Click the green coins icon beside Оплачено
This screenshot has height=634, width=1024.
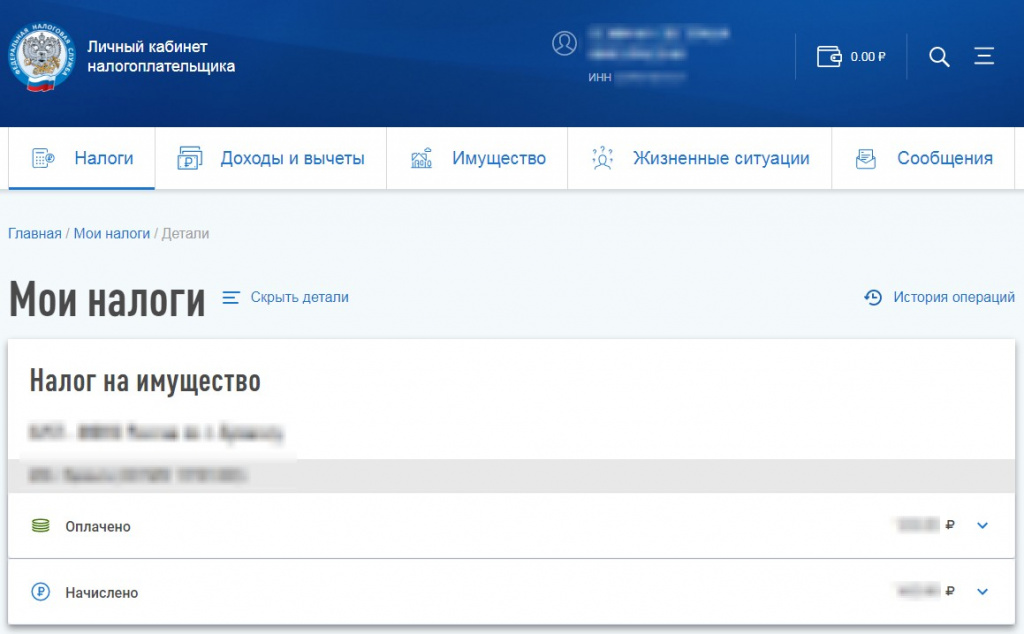(x=40, y=526)
